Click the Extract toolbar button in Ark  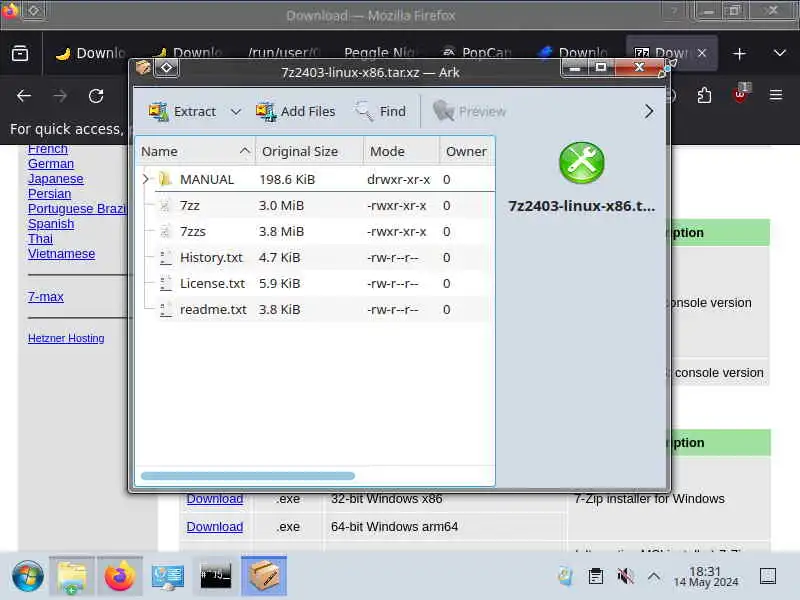pyautogui.click(x=182, y=111)
